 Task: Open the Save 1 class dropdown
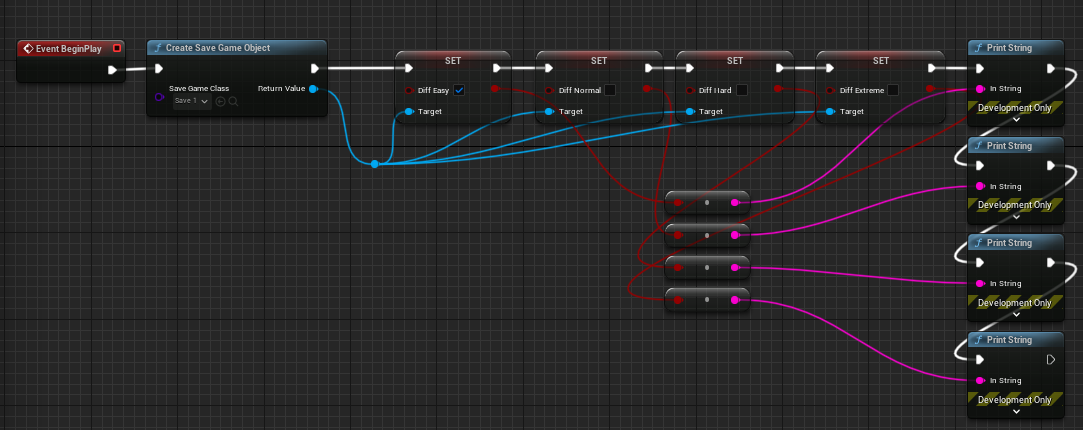click(191, 101)
